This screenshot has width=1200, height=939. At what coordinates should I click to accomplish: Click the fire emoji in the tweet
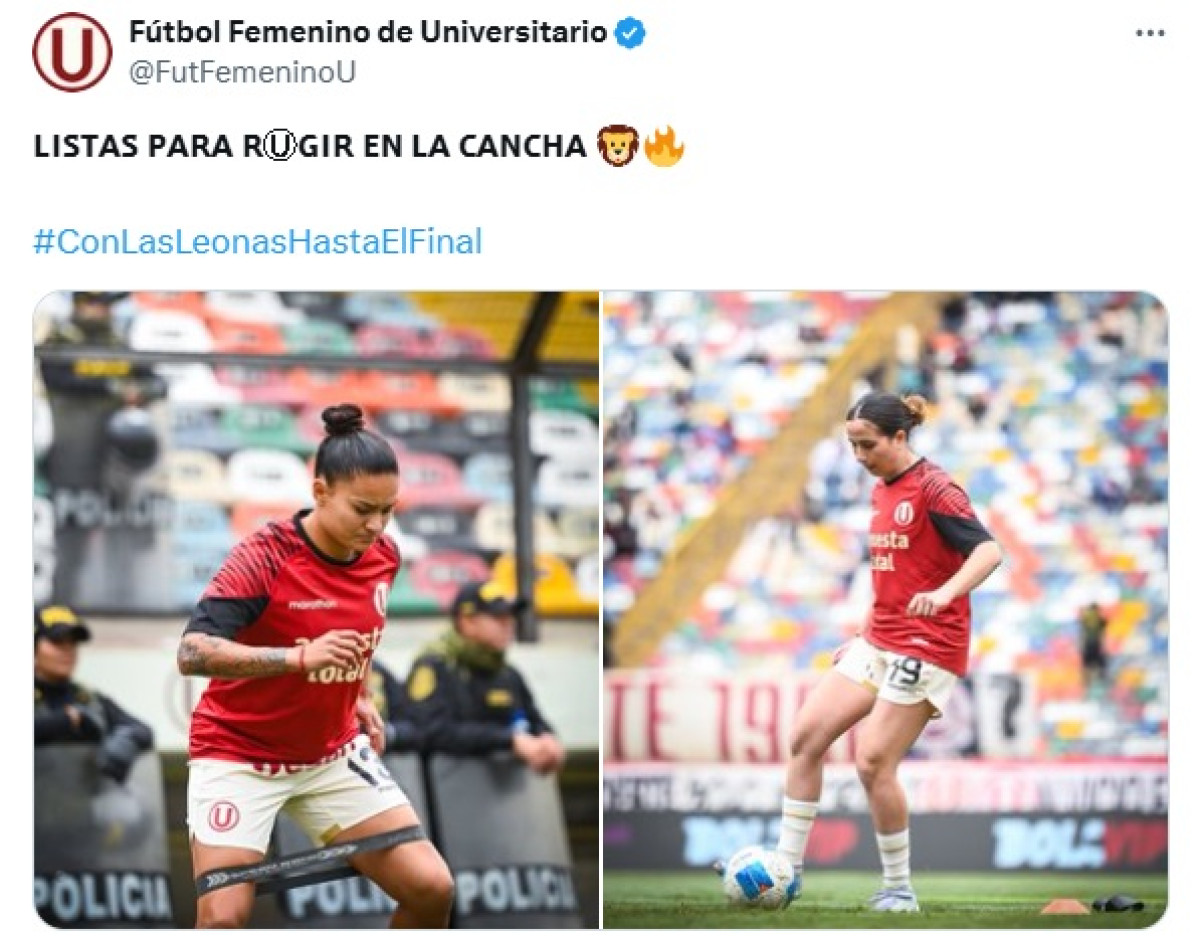(664, 146)
